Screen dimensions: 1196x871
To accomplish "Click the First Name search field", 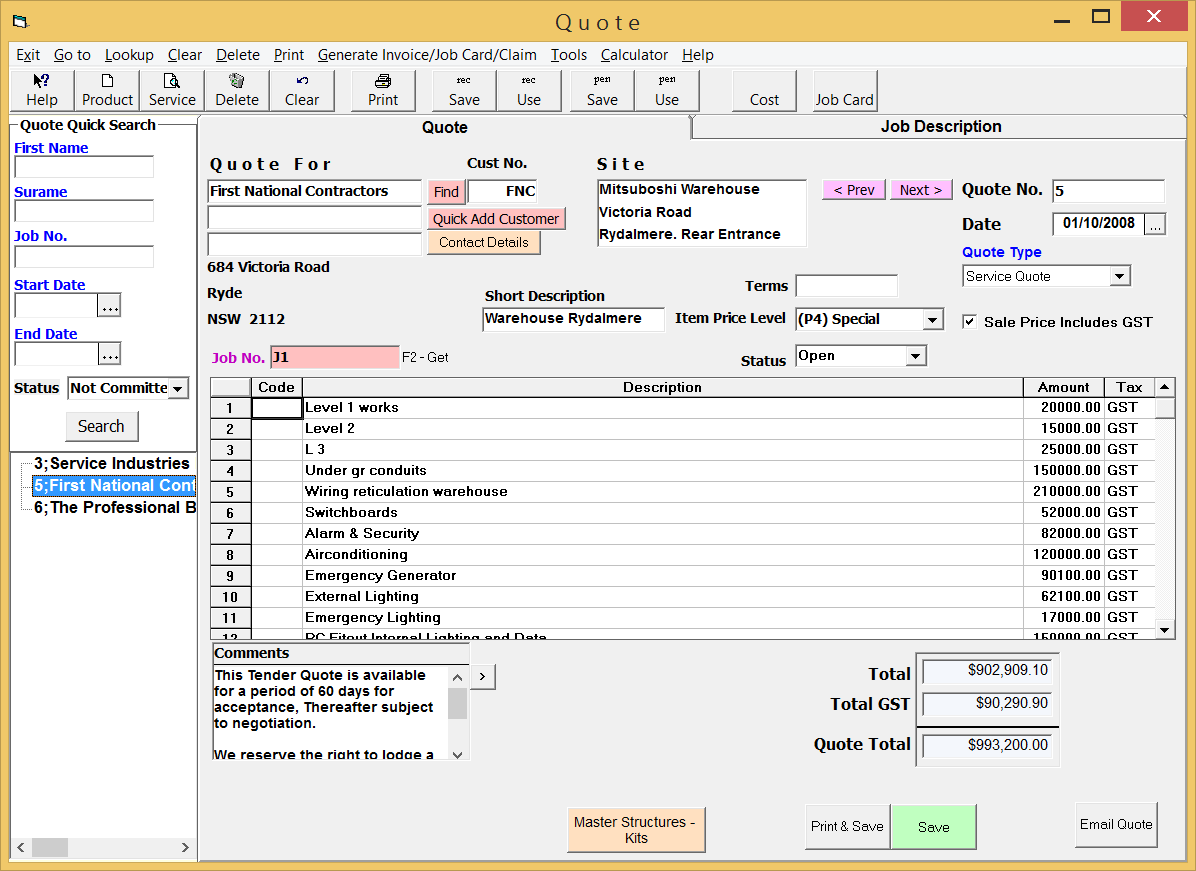I will tap(84, 167).
